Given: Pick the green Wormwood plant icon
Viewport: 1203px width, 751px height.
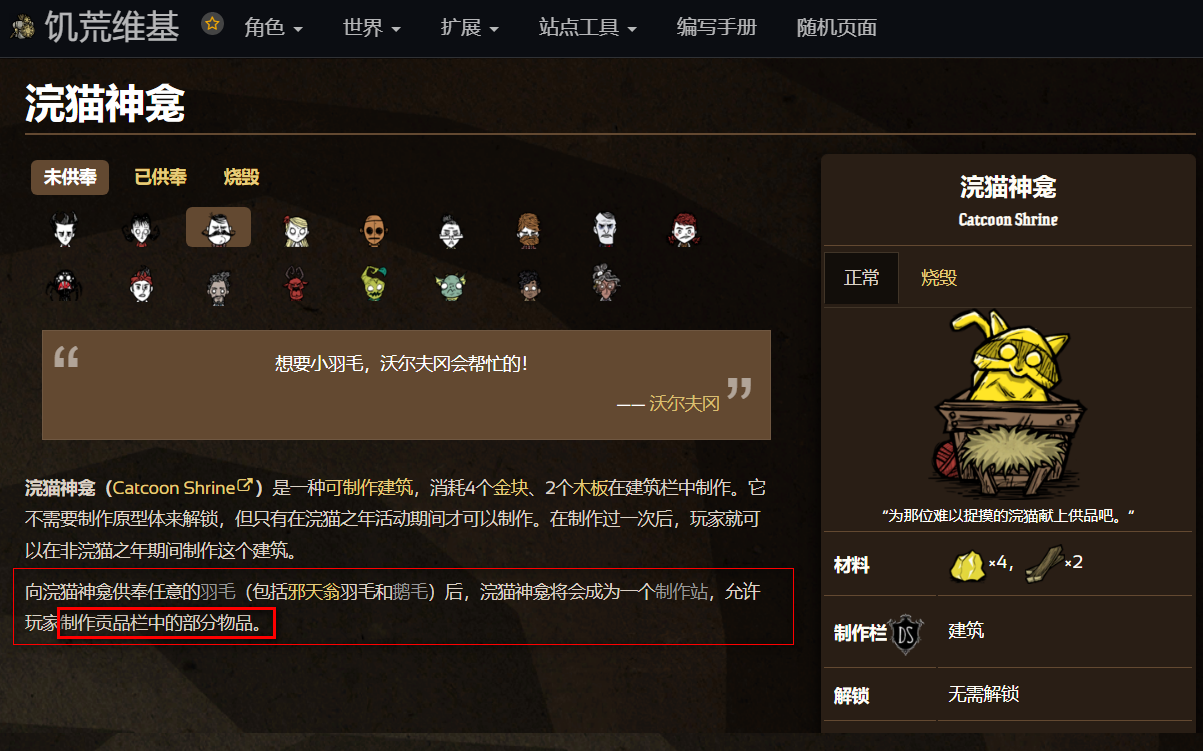Looking at the screenshot, I should (x=373, y=285).
